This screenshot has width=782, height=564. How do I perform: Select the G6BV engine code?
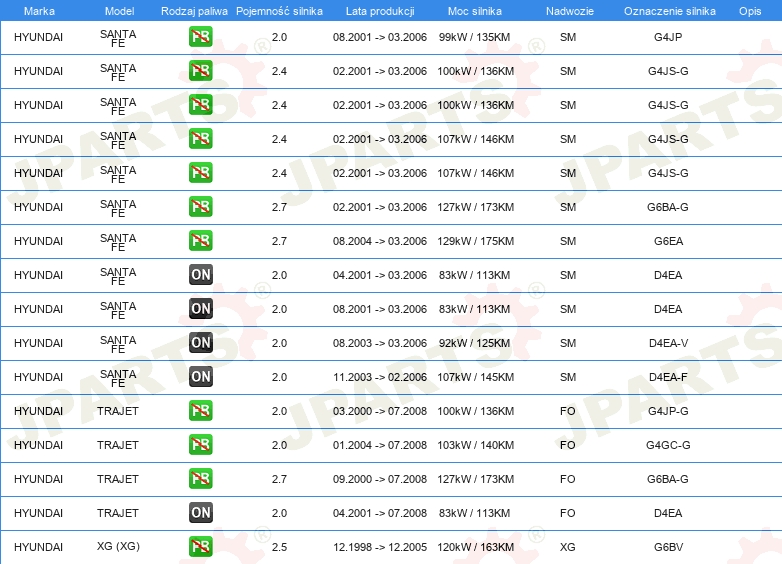668,547
